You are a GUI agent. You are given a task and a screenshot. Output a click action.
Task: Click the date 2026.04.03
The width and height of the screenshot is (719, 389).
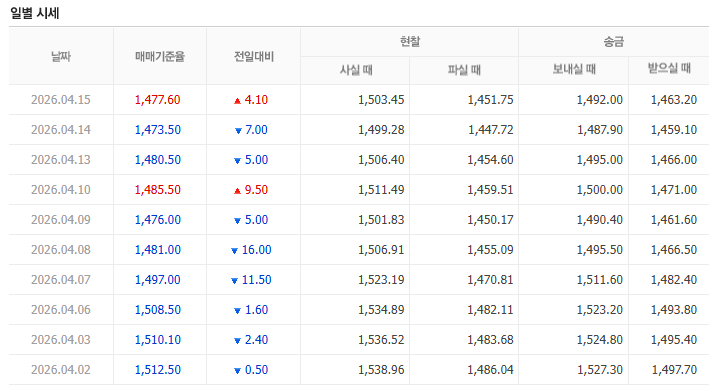(61, 339)
